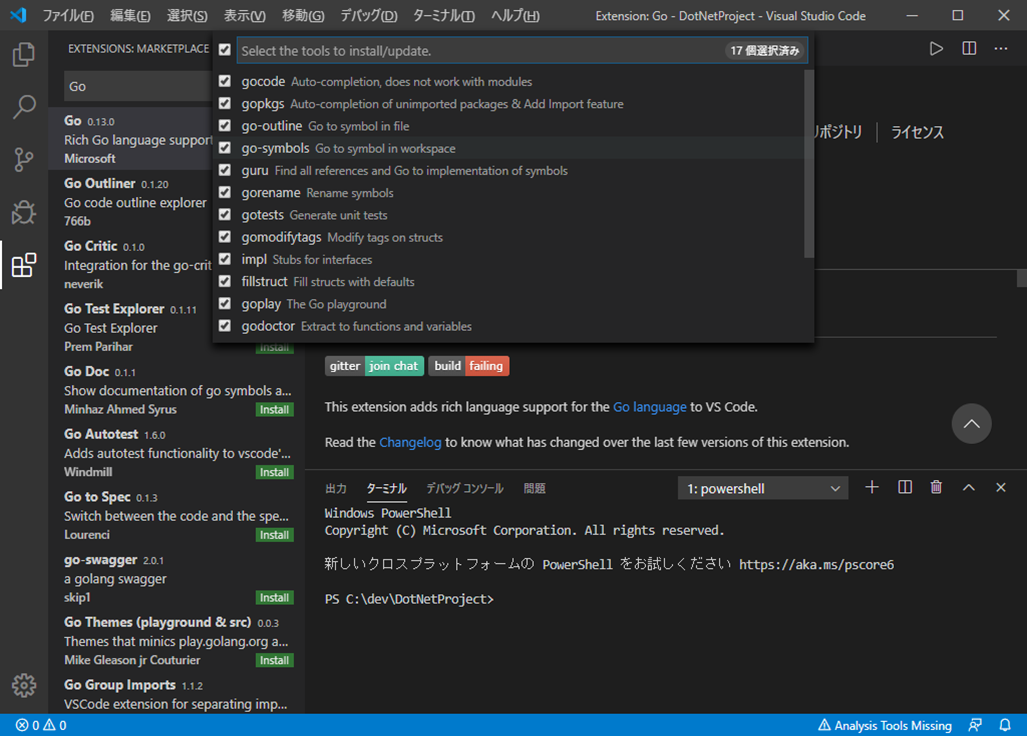Screen dimensions: 1027x736
Task: Open the powershell terminal dropdown
Action: (763, 488)
